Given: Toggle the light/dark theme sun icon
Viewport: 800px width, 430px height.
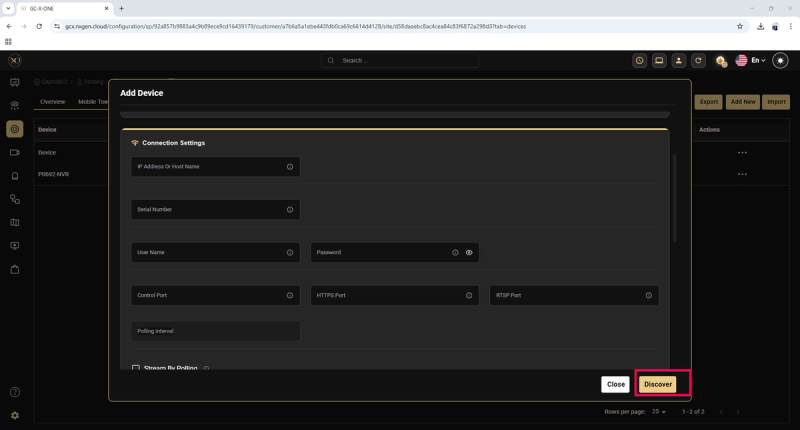Looking at the screenshot, I should pyautogui.click(x=780, y=60).
